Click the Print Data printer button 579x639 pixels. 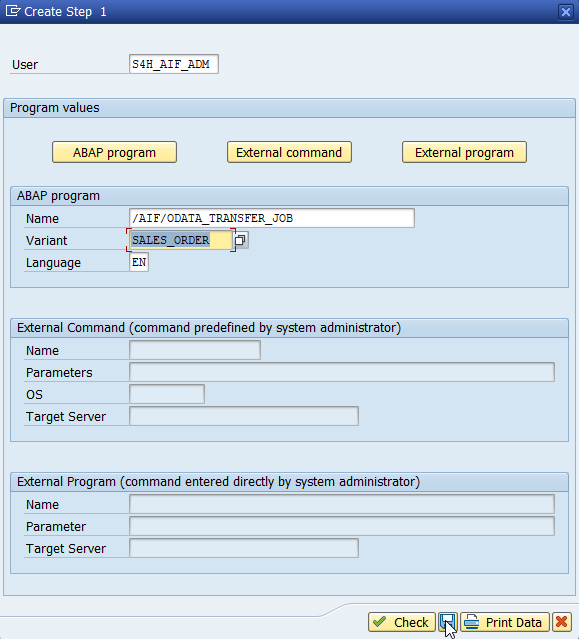[504, 622]
